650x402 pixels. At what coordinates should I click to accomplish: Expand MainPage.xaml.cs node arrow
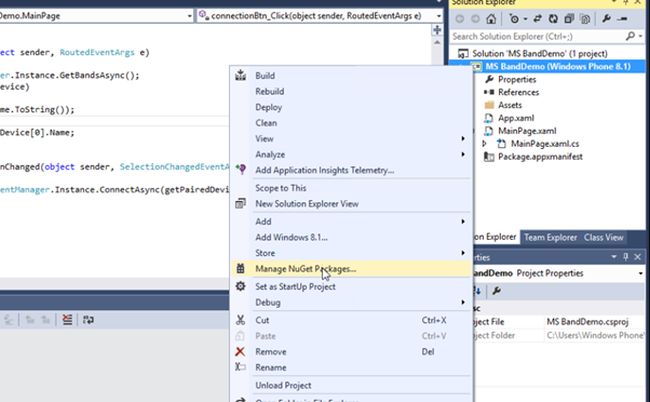tap(484, 143)
